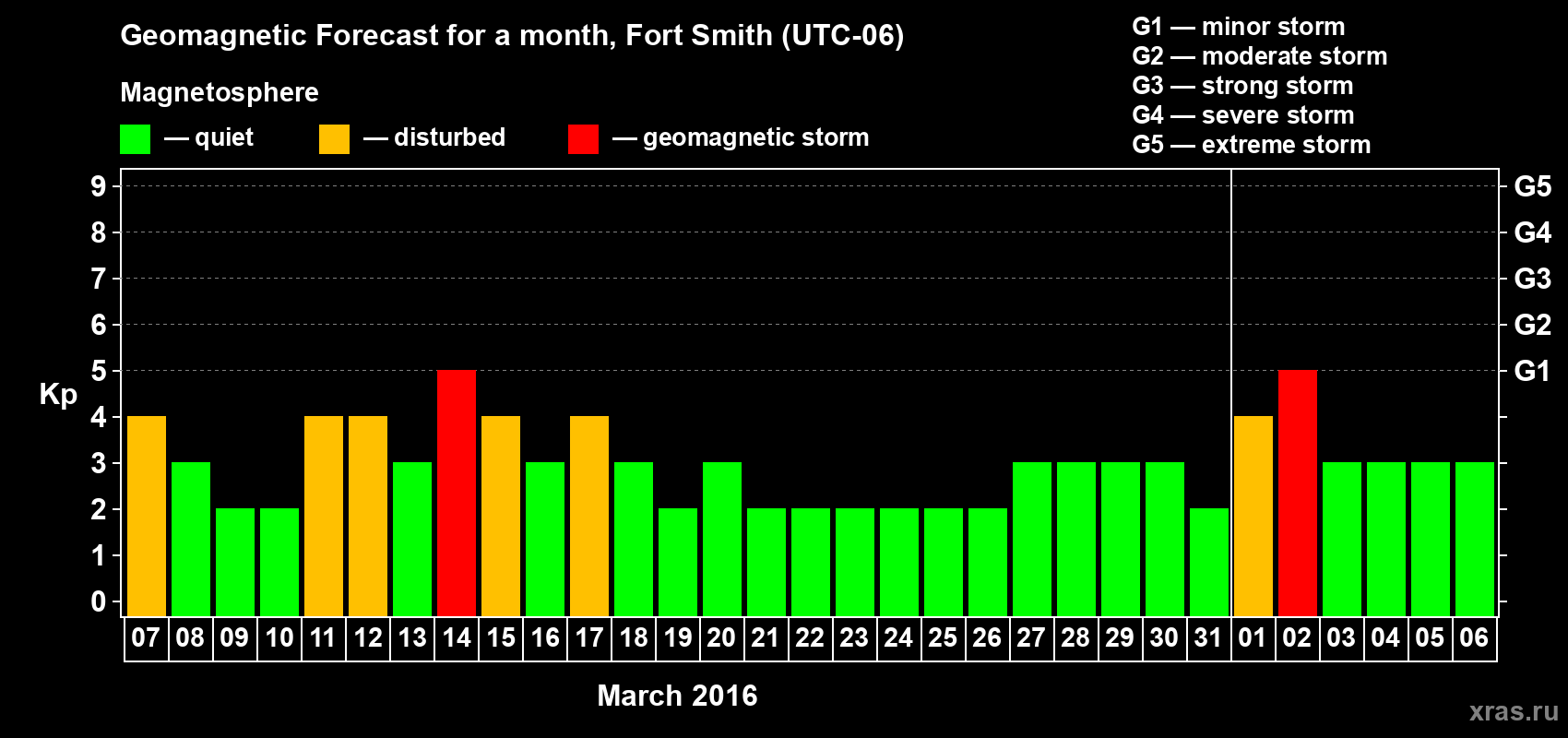Click the red geomagnetic storm legend swatch
The height and width of the screenshot is (738, 1568).
click(x=583, y=139)
